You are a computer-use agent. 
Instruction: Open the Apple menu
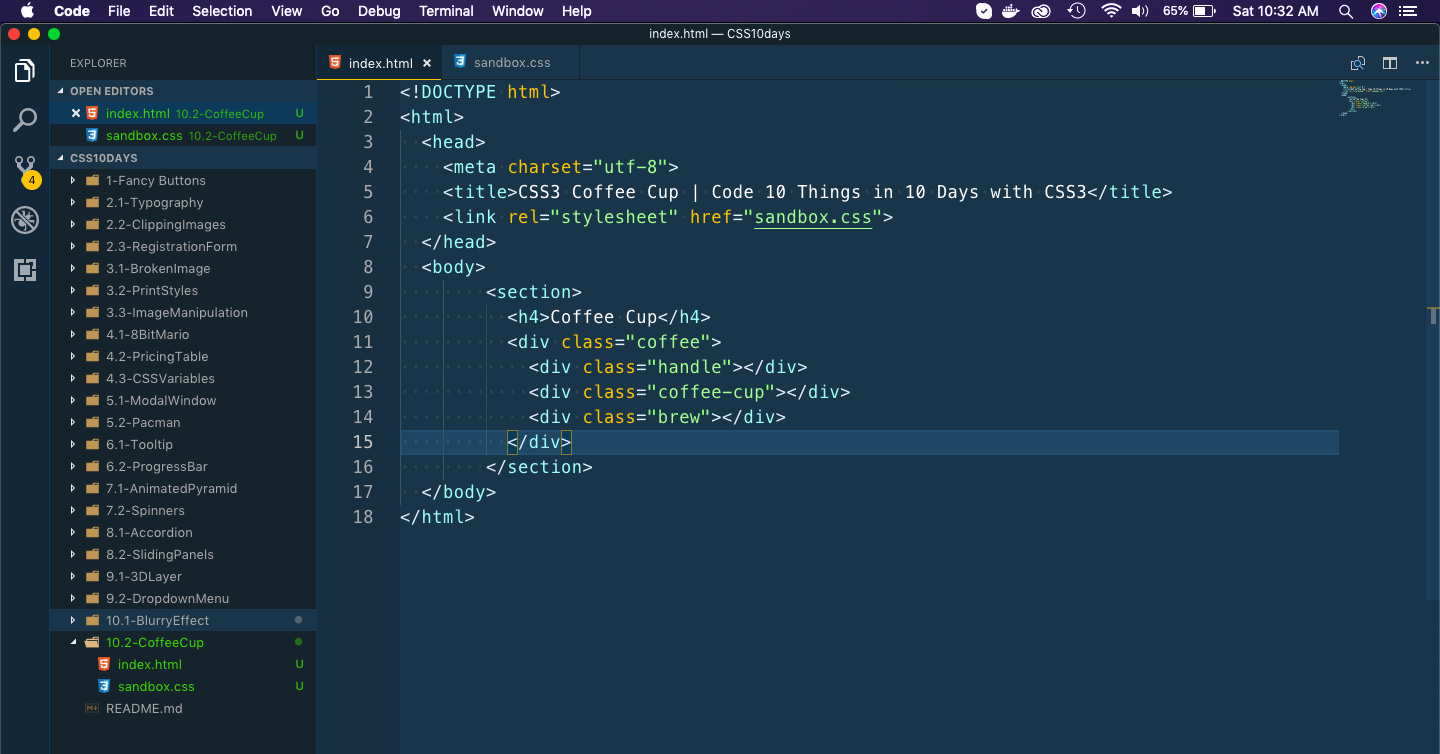click(x=27, y=11)
